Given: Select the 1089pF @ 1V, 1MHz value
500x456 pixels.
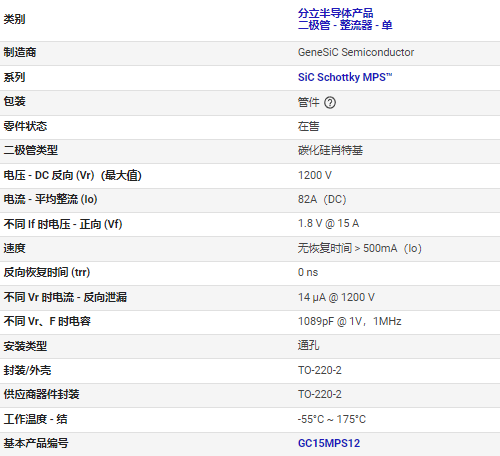Looking at the screenshot, I should coord(349,321).
